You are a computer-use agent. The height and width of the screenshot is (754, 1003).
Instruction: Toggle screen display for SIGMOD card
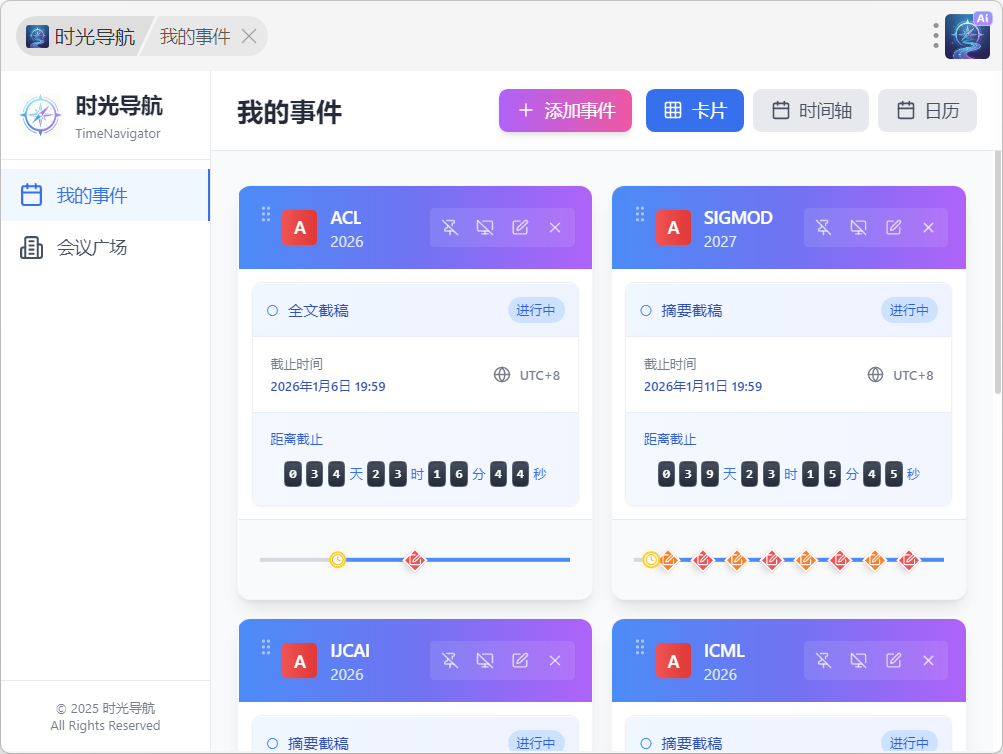(858, 228)
